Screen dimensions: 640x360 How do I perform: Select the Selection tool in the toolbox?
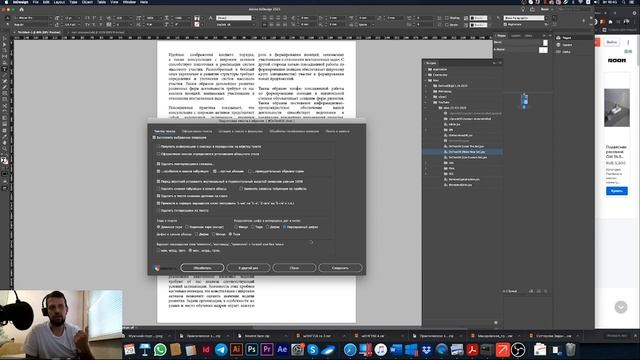pos(4,39)
